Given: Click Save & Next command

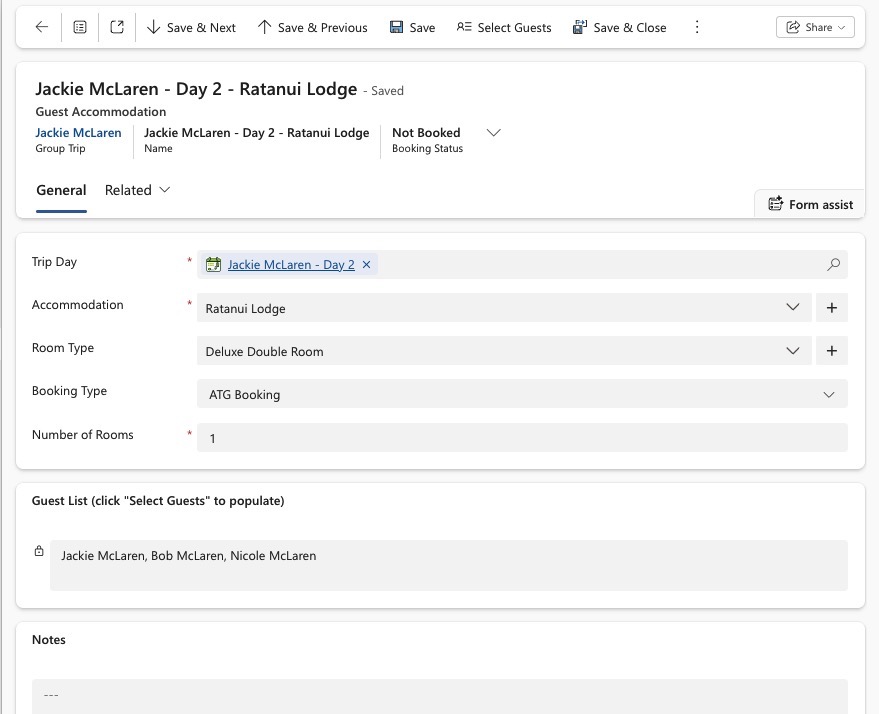Looking at the screenshot, I should pyautogui.click(x=191, y=27).
